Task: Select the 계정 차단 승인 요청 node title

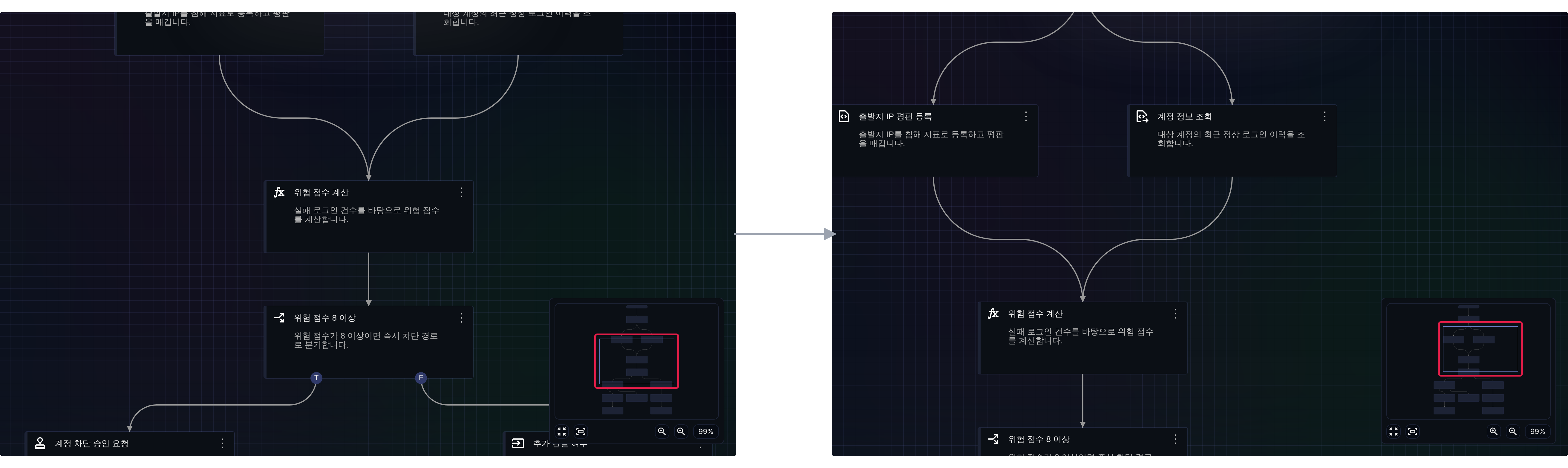Action: (92, 443)
